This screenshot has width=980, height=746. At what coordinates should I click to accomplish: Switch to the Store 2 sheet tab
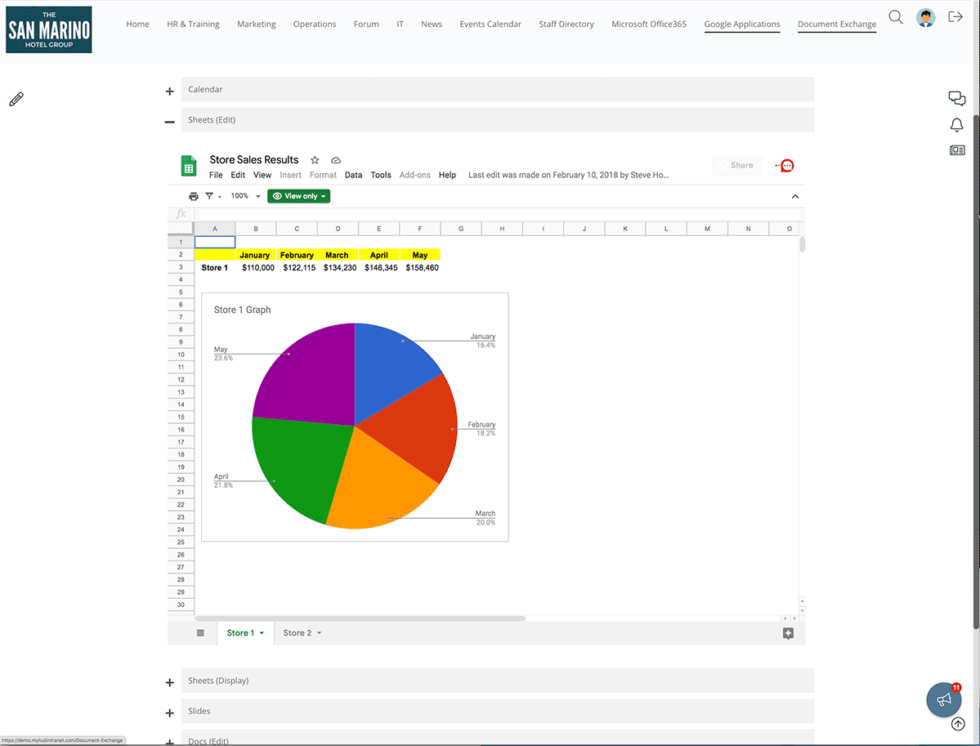[300, 633]
